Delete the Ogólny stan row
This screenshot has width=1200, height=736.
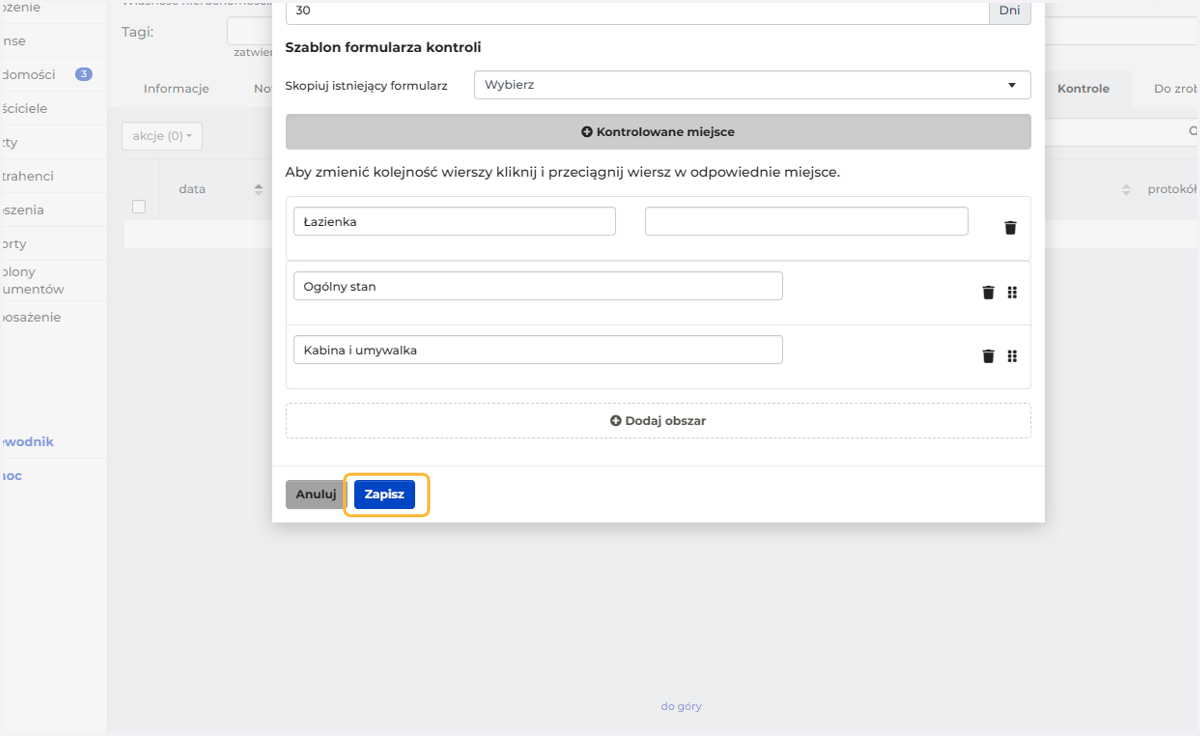tap(988, 292)
